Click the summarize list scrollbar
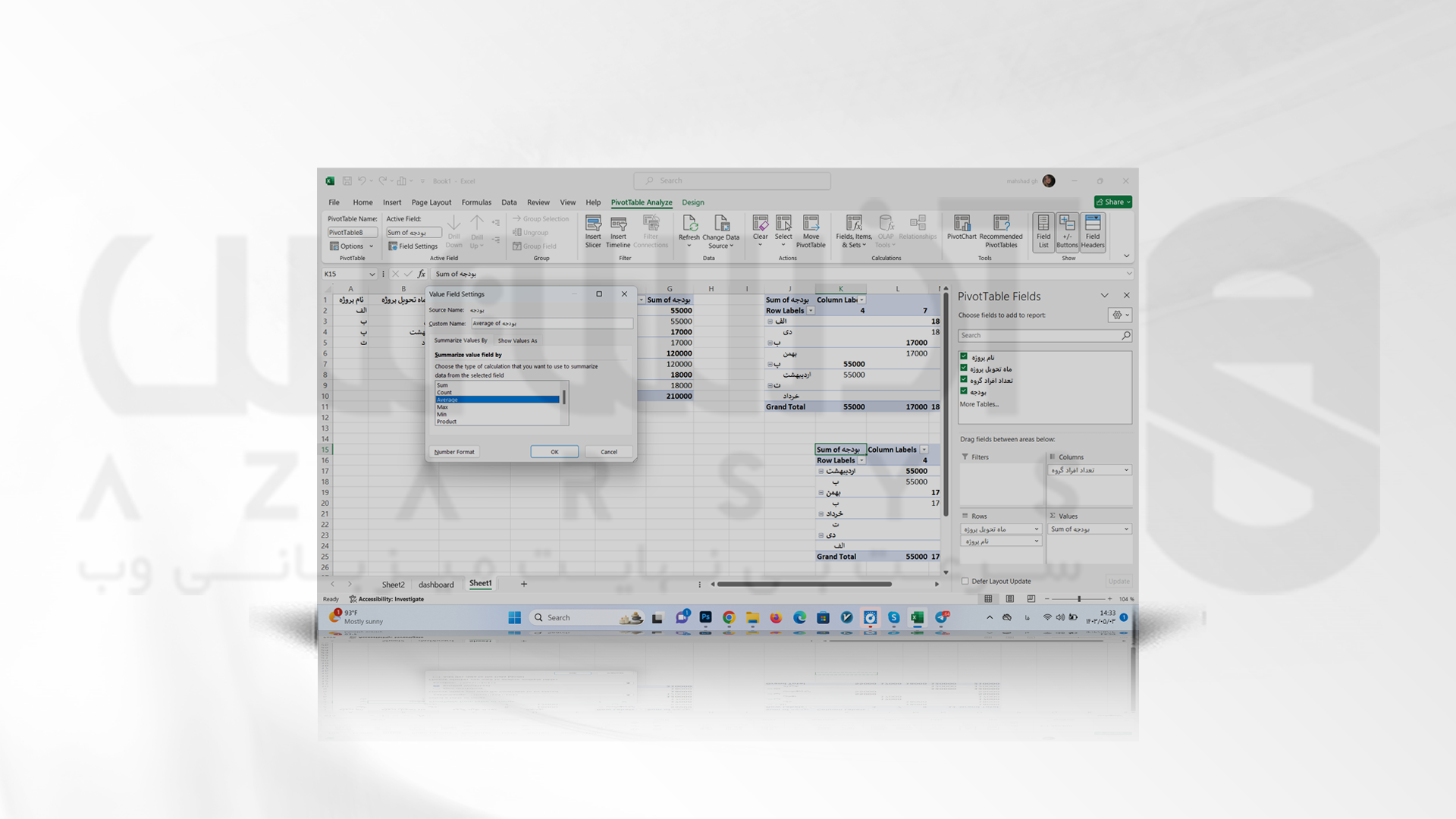Image resolution: width=1456 pixels, height=819 pixels. coord(564,397)
